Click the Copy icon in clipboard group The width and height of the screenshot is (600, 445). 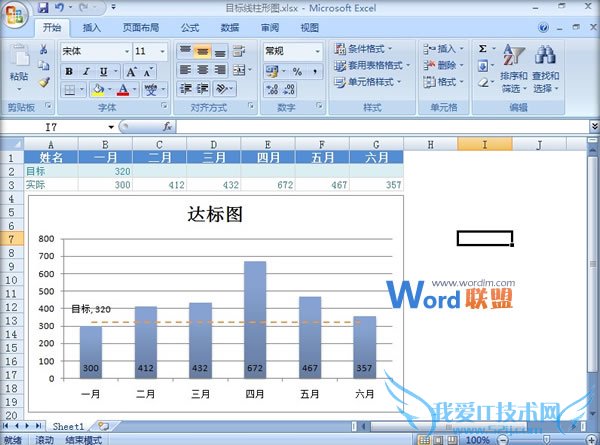(44, 65)
